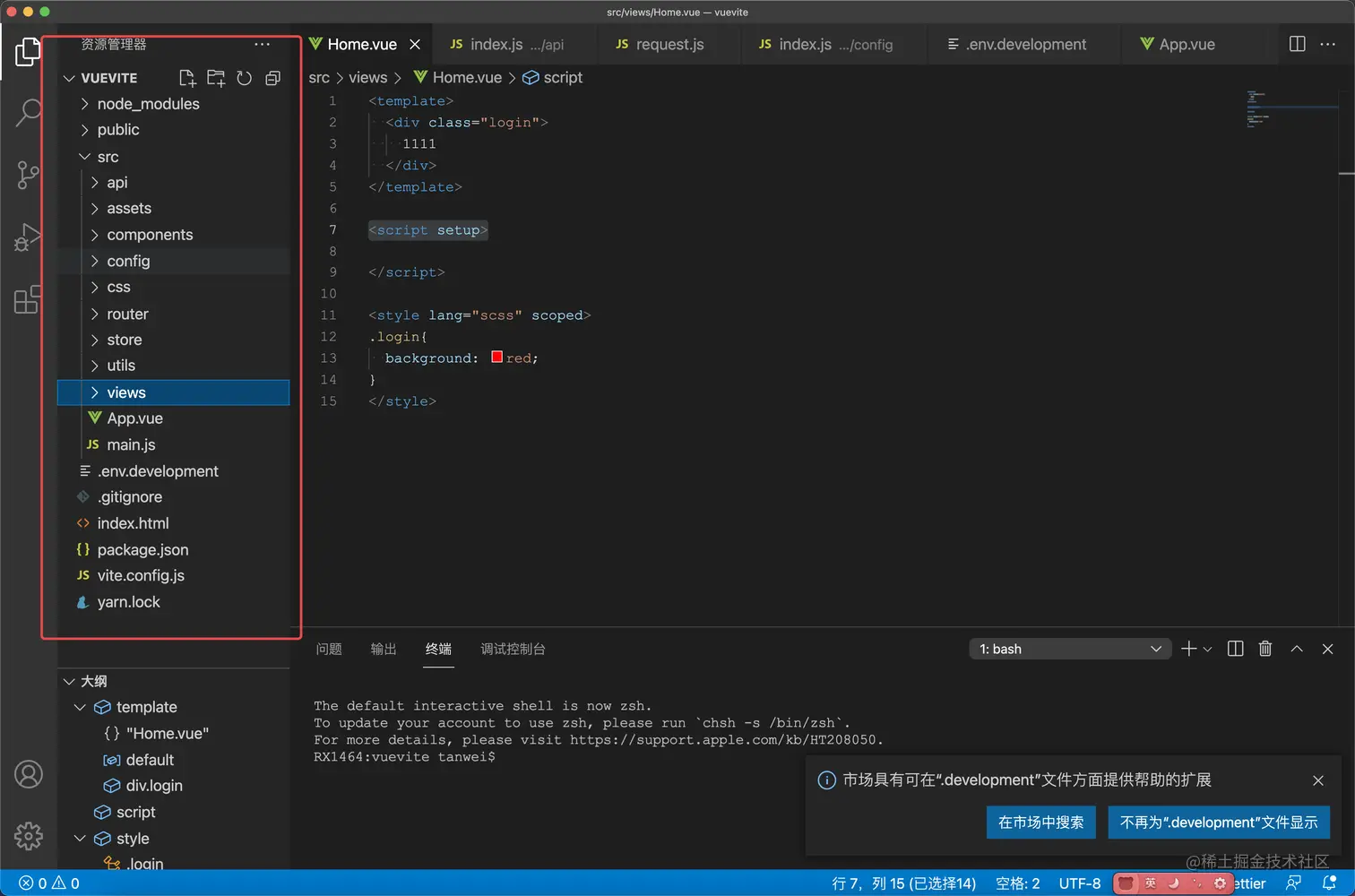Create a new terminal with plus icon
This screenshot has height=896, width=1355.
pyautogui.click(x=1188, y=649)
